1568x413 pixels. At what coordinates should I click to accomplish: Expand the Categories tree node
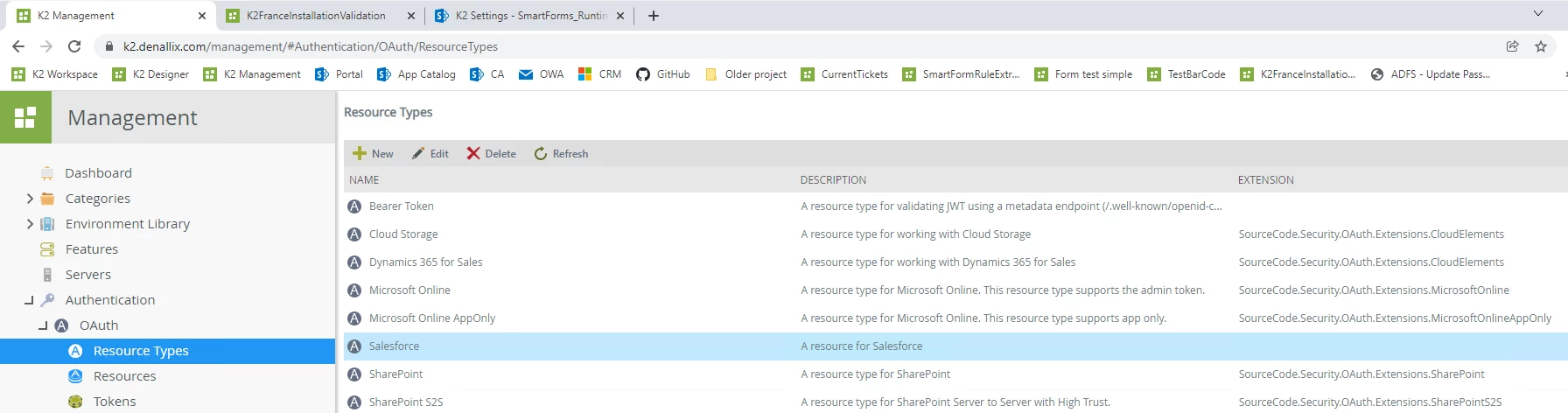pos(30,199)
